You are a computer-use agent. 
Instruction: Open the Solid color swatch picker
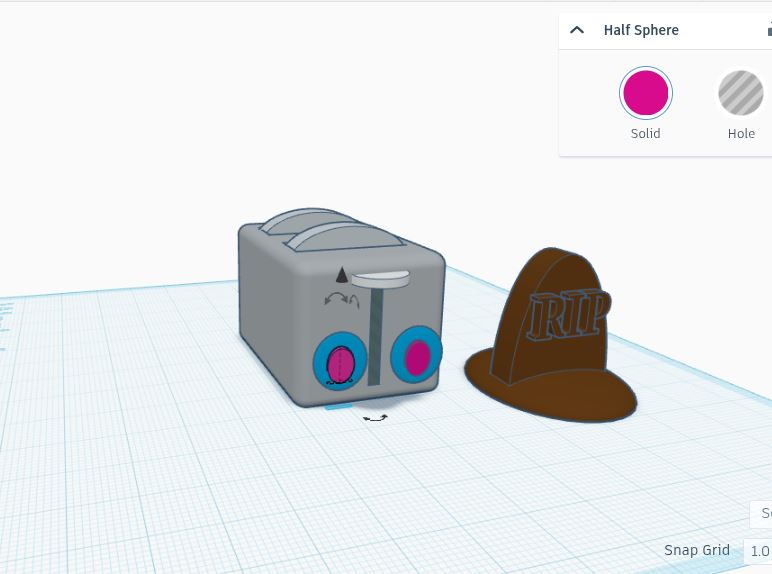point(645,94)
